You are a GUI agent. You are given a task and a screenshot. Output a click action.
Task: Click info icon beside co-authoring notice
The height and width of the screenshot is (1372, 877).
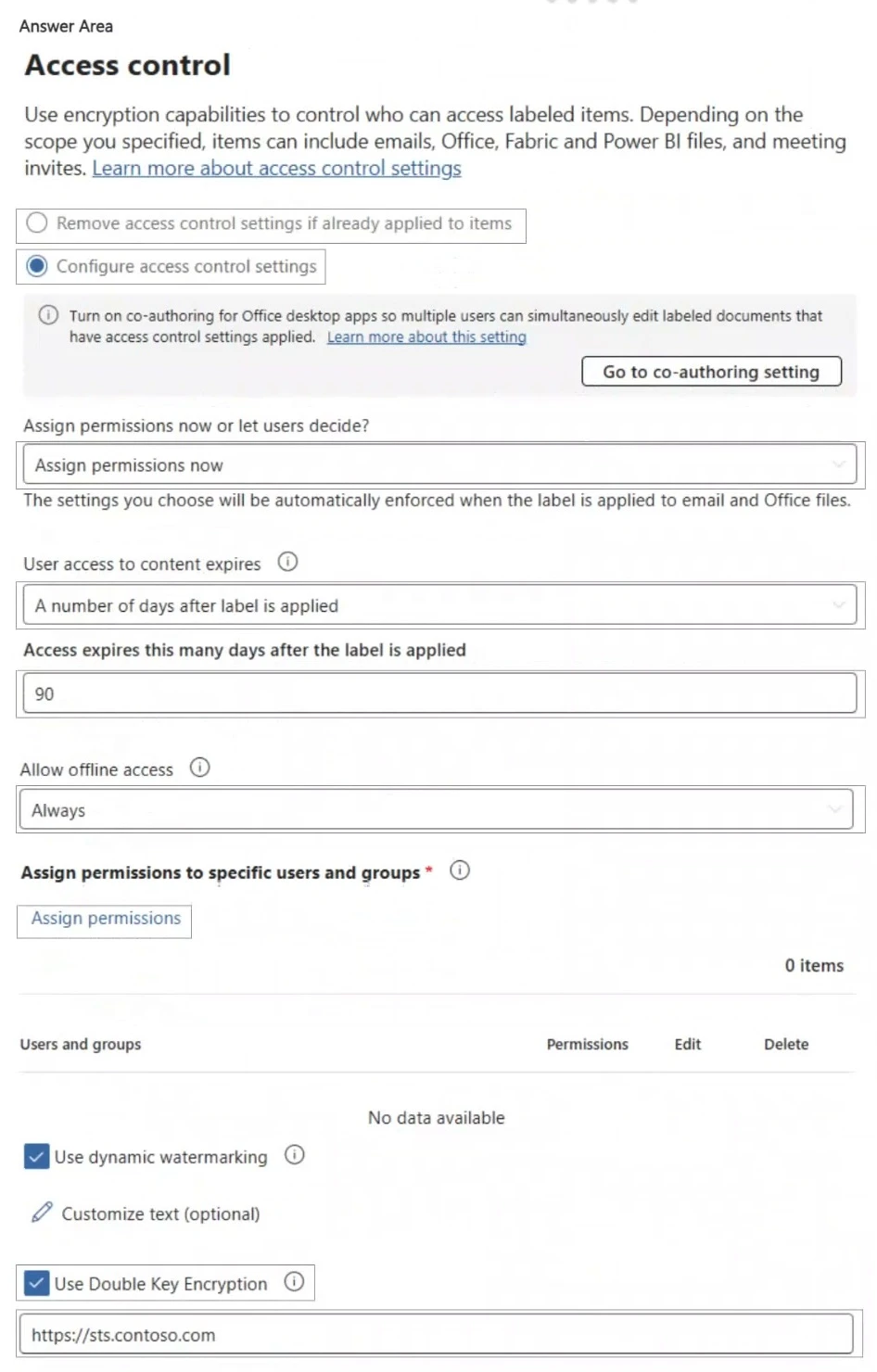coord(48,315)
